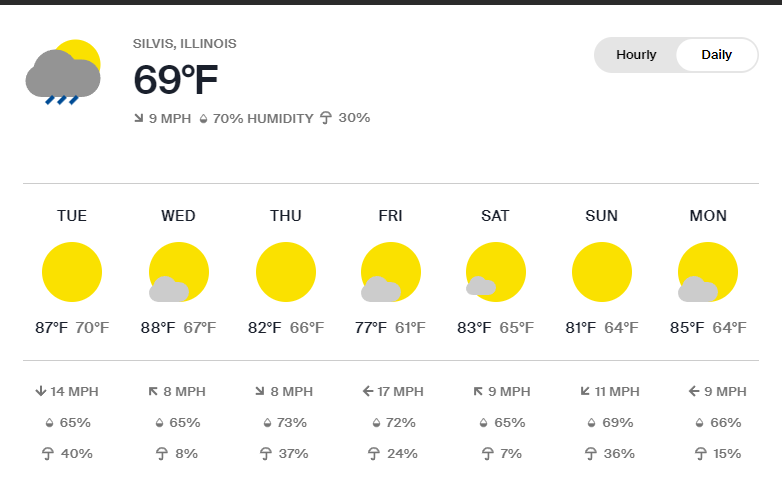This screenshot has height=483, width=782.
Task: Click Saturday's mostly sunny icon
Action: pos(495,273)
